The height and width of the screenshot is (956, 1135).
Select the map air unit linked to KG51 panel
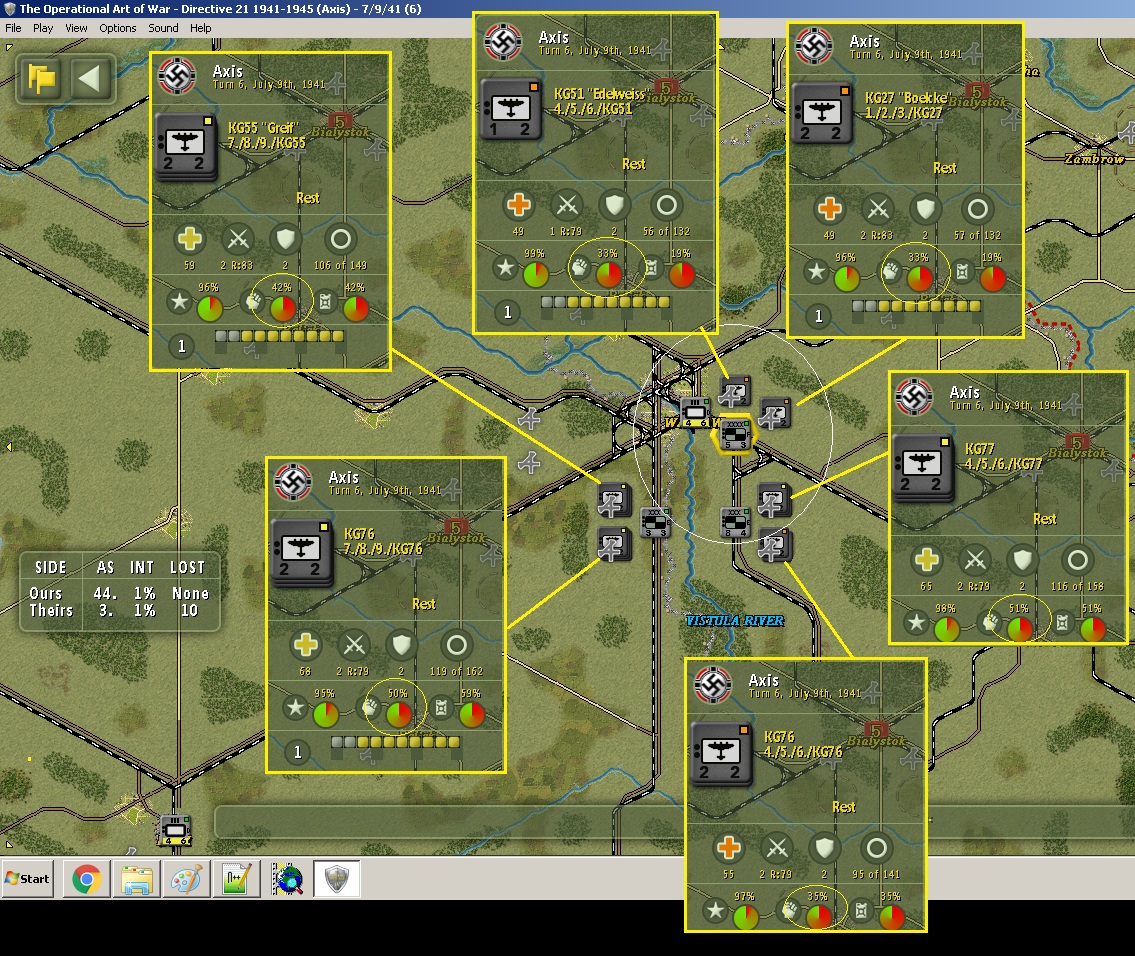click(734, 392)
